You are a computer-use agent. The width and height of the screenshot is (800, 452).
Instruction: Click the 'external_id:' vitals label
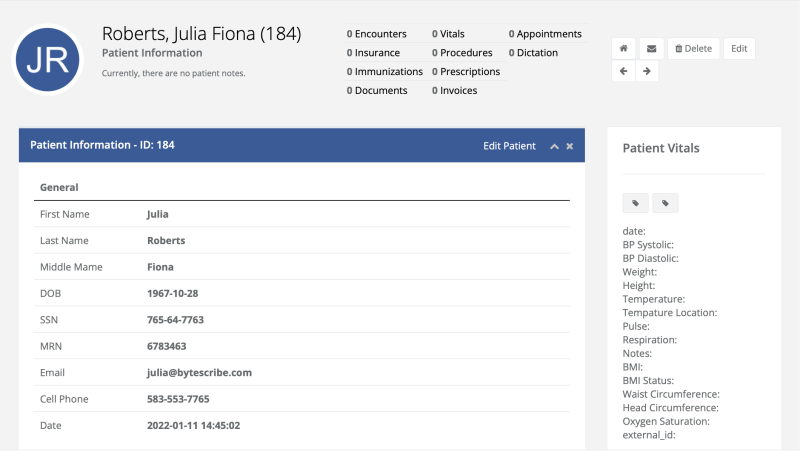649,435
